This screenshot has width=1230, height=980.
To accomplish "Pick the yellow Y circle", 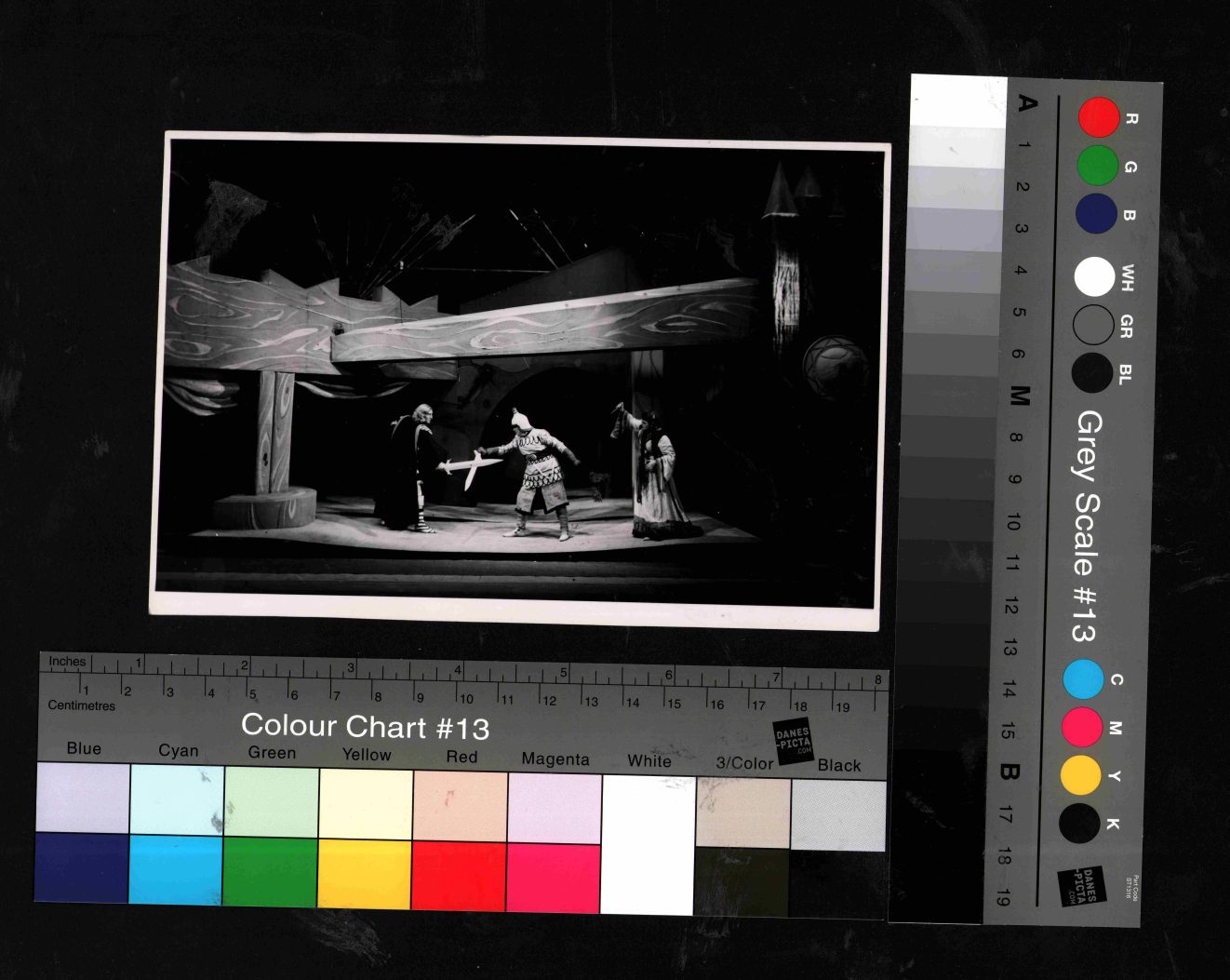I will pos(1080,775).
